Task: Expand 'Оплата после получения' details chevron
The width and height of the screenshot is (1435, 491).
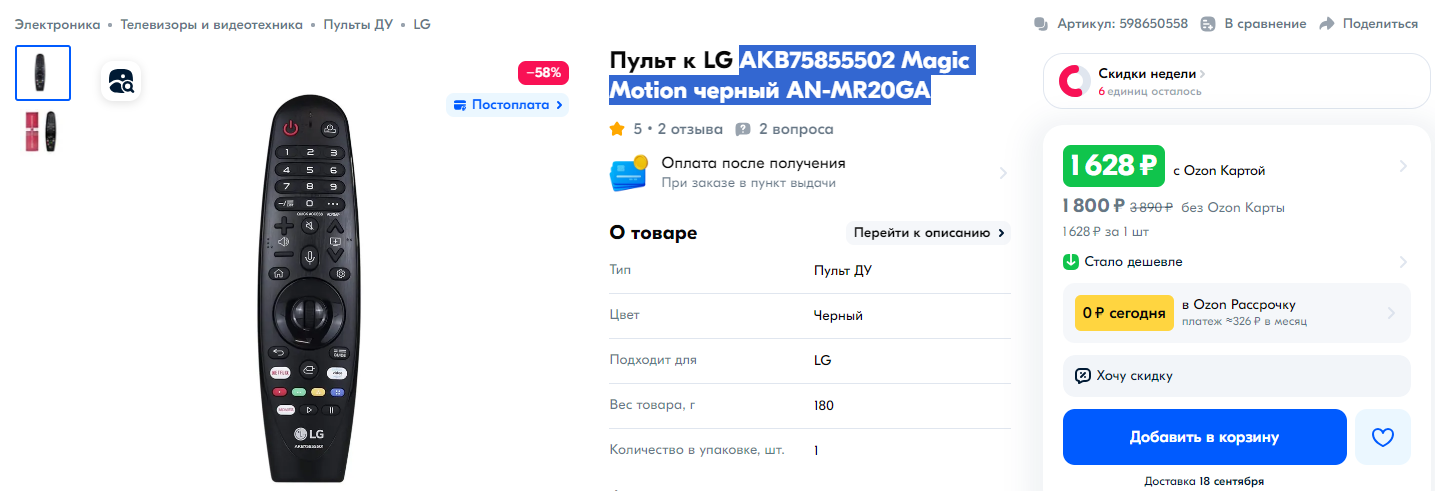Action: click(1003, 173)
